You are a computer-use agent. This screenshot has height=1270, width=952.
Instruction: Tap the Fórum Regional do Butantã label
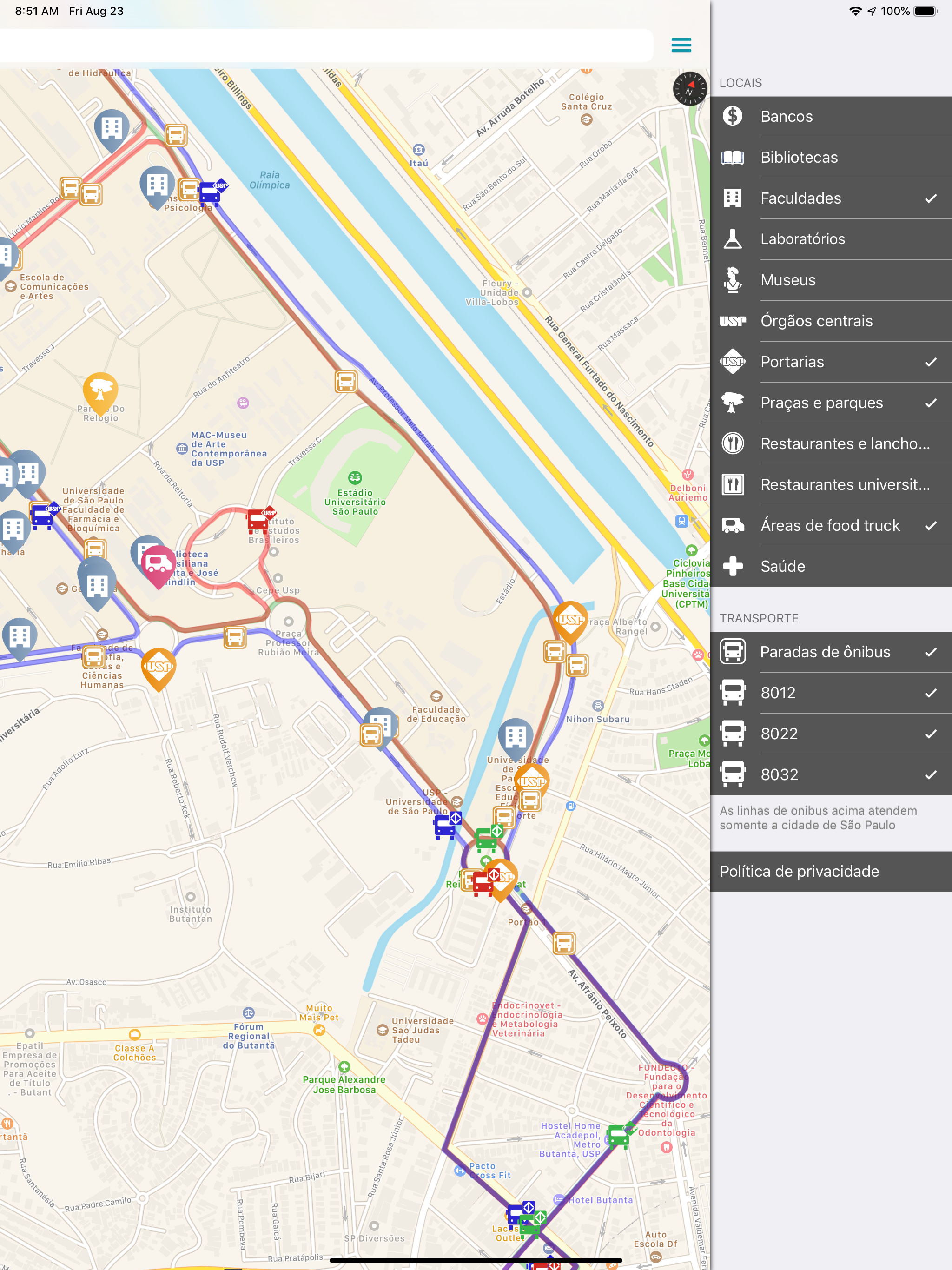pyautogui.click(x=249, y=1036)
